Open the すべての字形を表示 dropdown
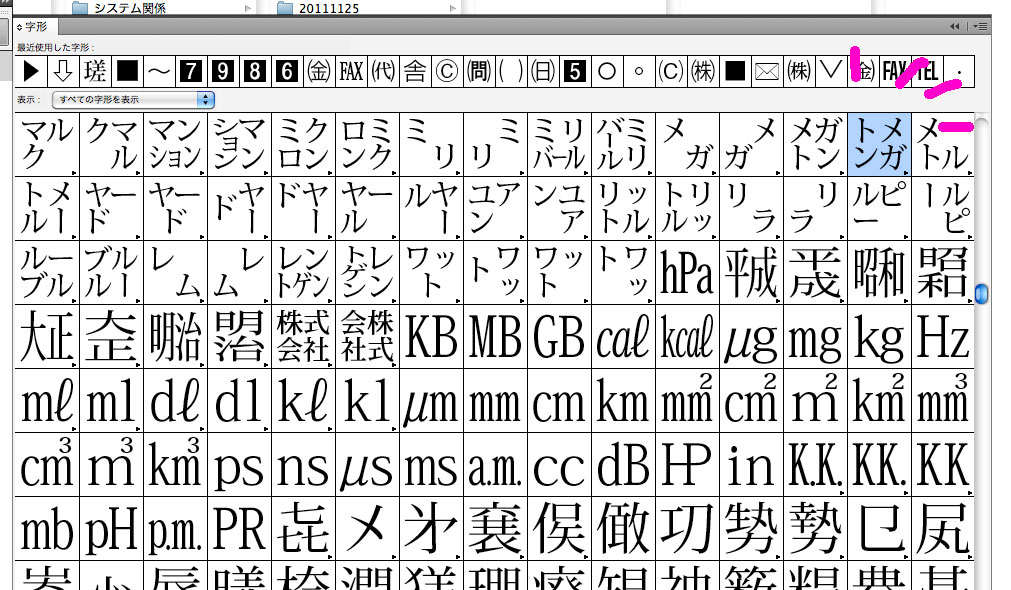 click(x=133, y=99)
